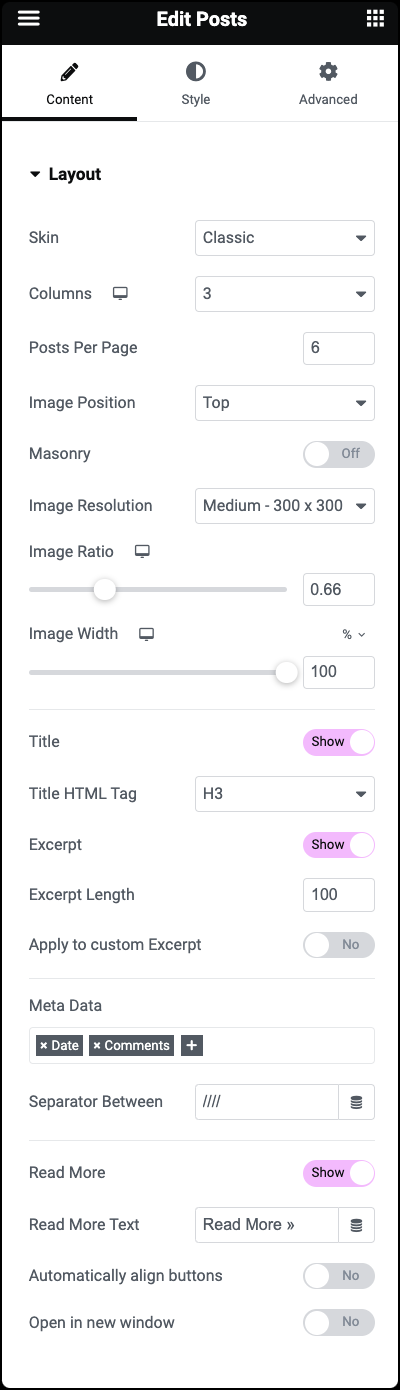The width and height of the screenshot is (400, 1390).
Task: Open the Image Resolution dropdown
Action: tap(285, 506)
